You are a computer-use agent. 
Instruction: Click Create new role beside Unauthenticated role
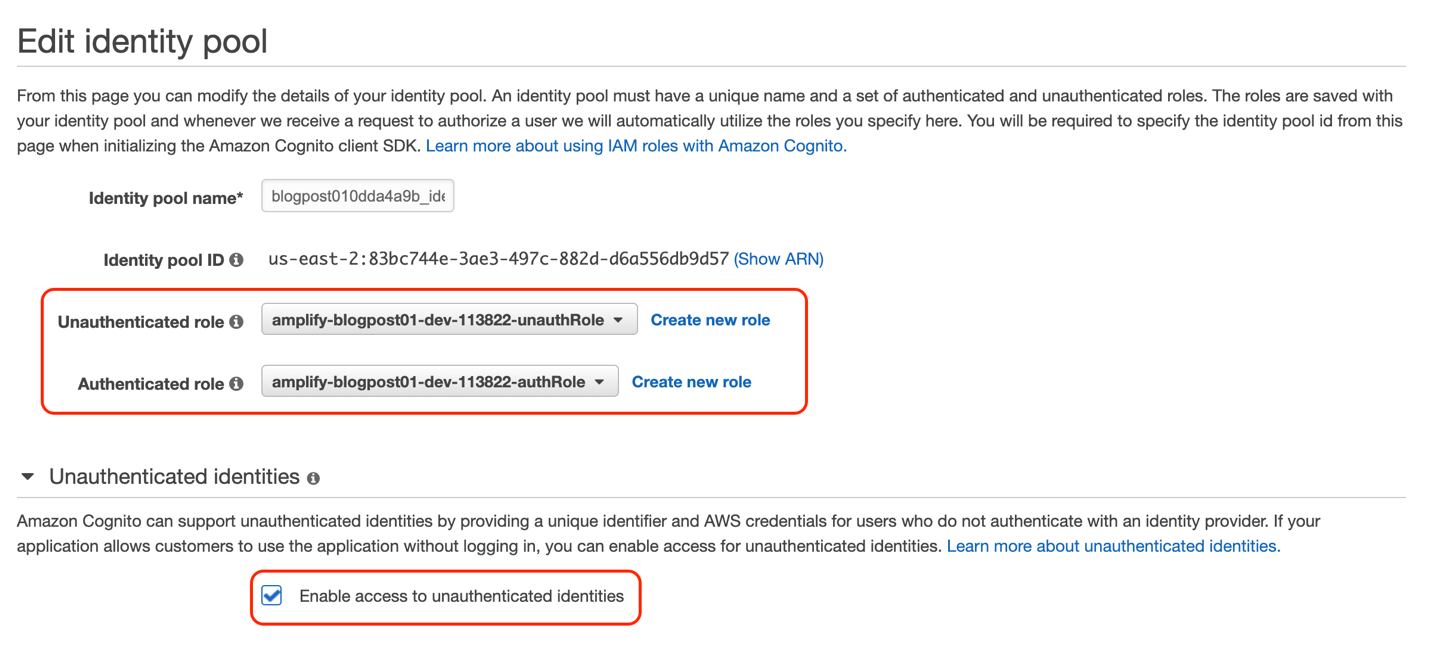tap(710, 320)
